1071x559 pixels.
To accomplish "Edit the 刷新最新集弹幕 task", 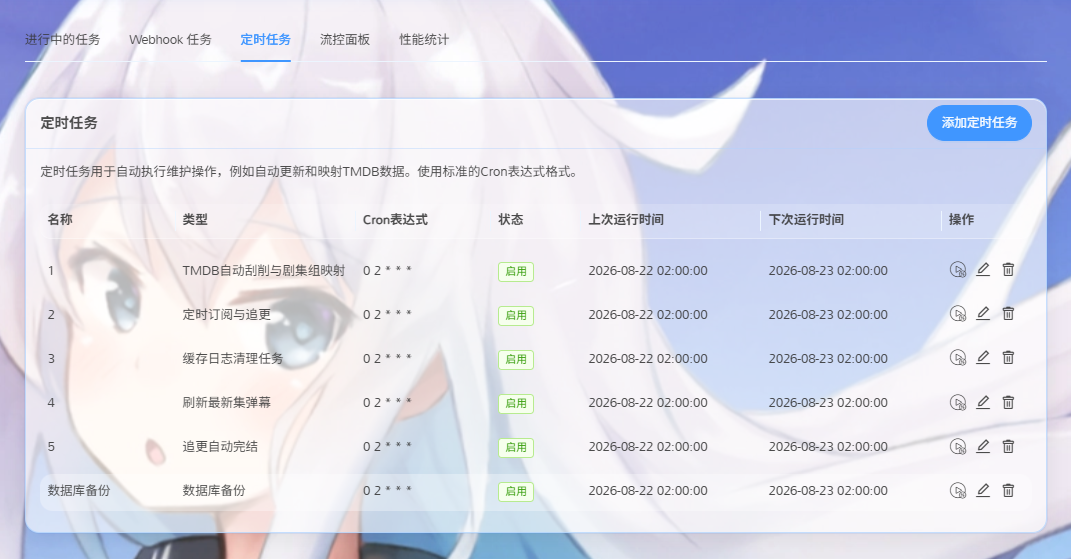I will [x=983, y=403].
